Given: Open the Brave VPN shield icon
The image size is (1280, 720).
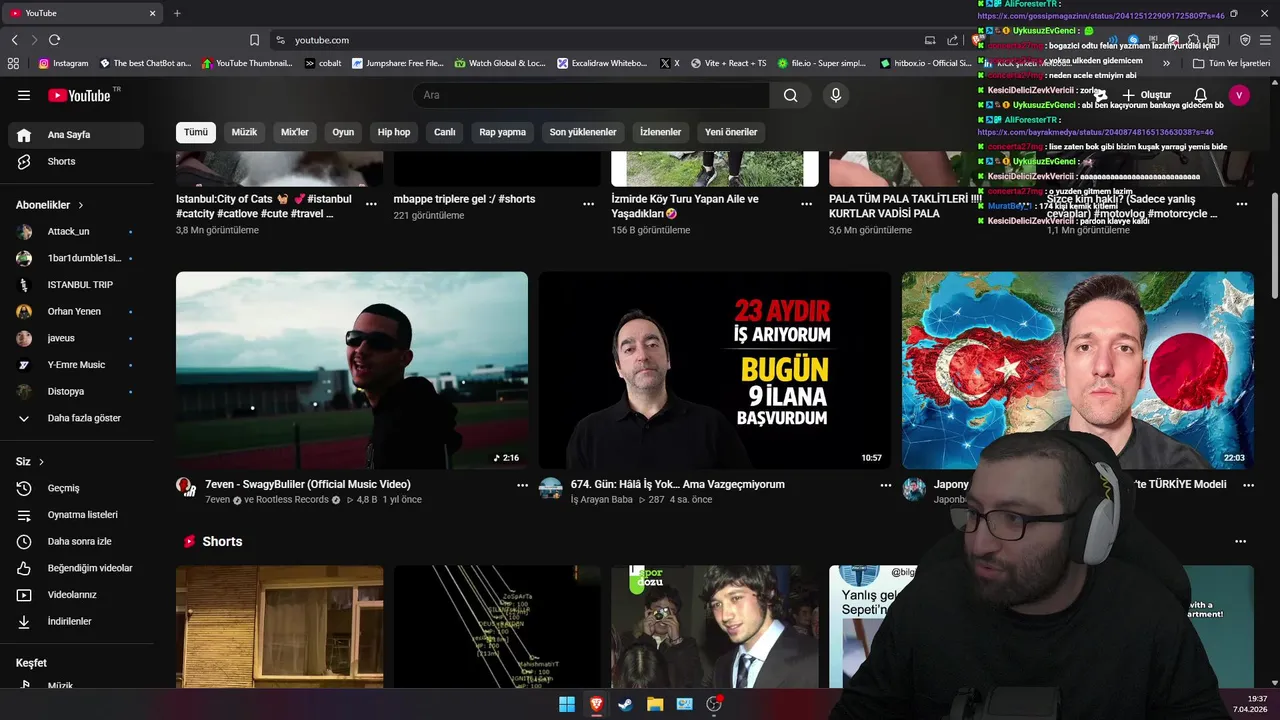Looking at the screenshot, I should (1245, 40).
